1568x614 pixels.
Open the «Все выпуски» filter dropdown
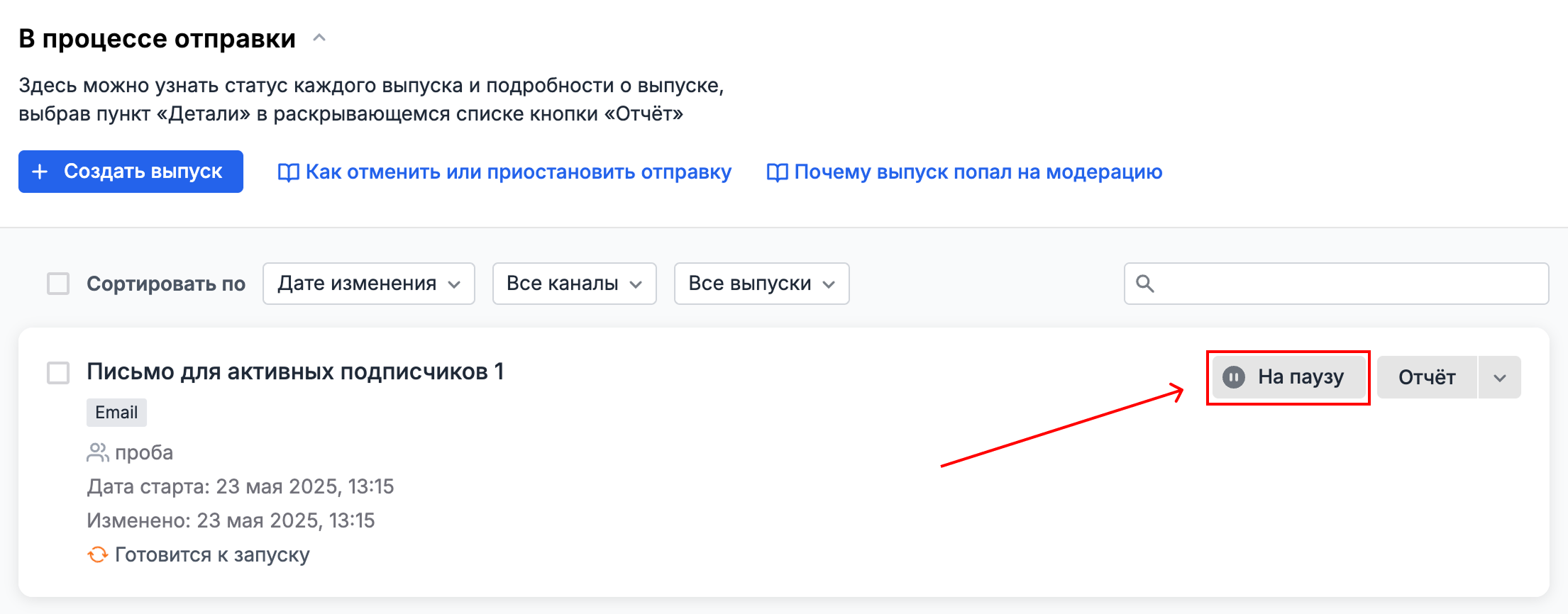coord(761,284)
